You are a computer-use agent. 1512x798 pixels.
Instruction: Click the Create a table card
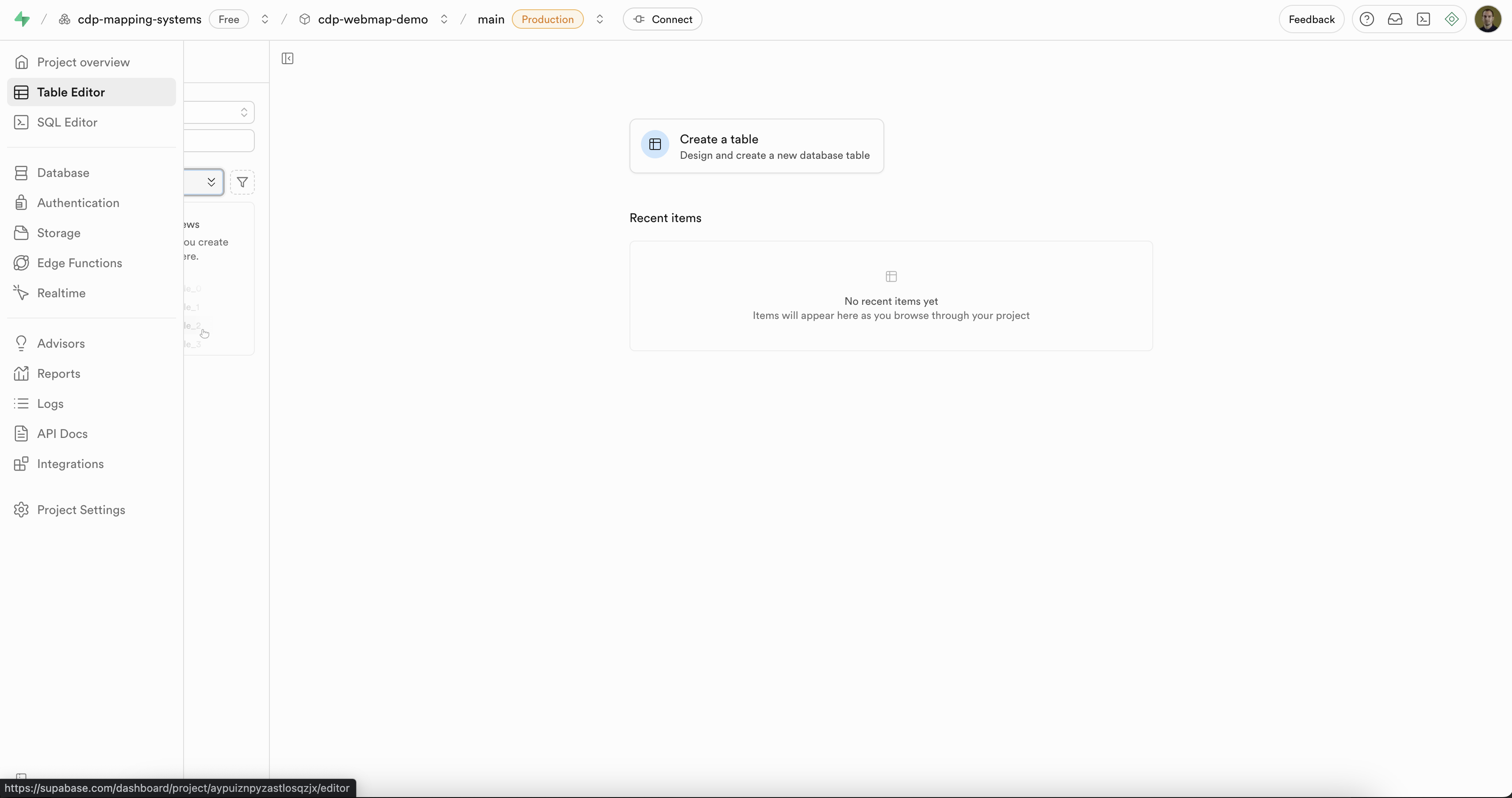point(756,146)
